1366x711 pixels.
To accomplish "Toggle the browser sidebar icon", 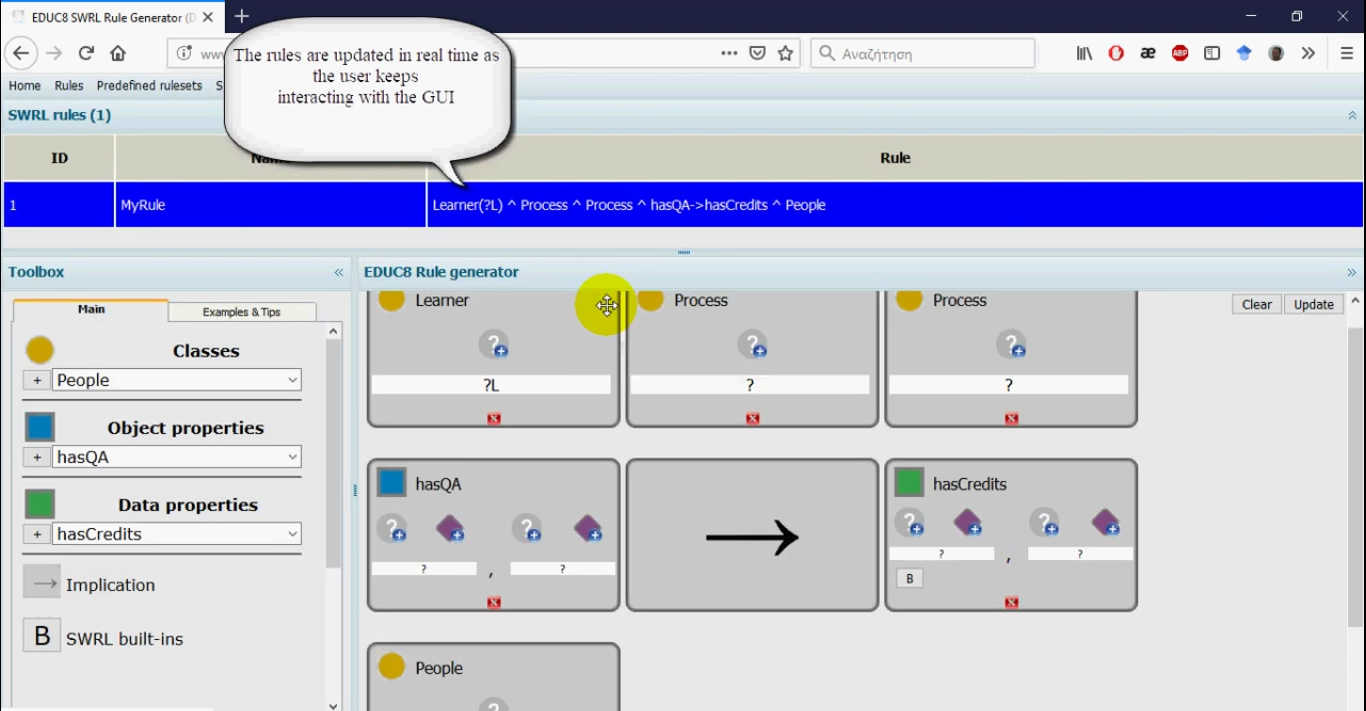I will point(1212,53).
